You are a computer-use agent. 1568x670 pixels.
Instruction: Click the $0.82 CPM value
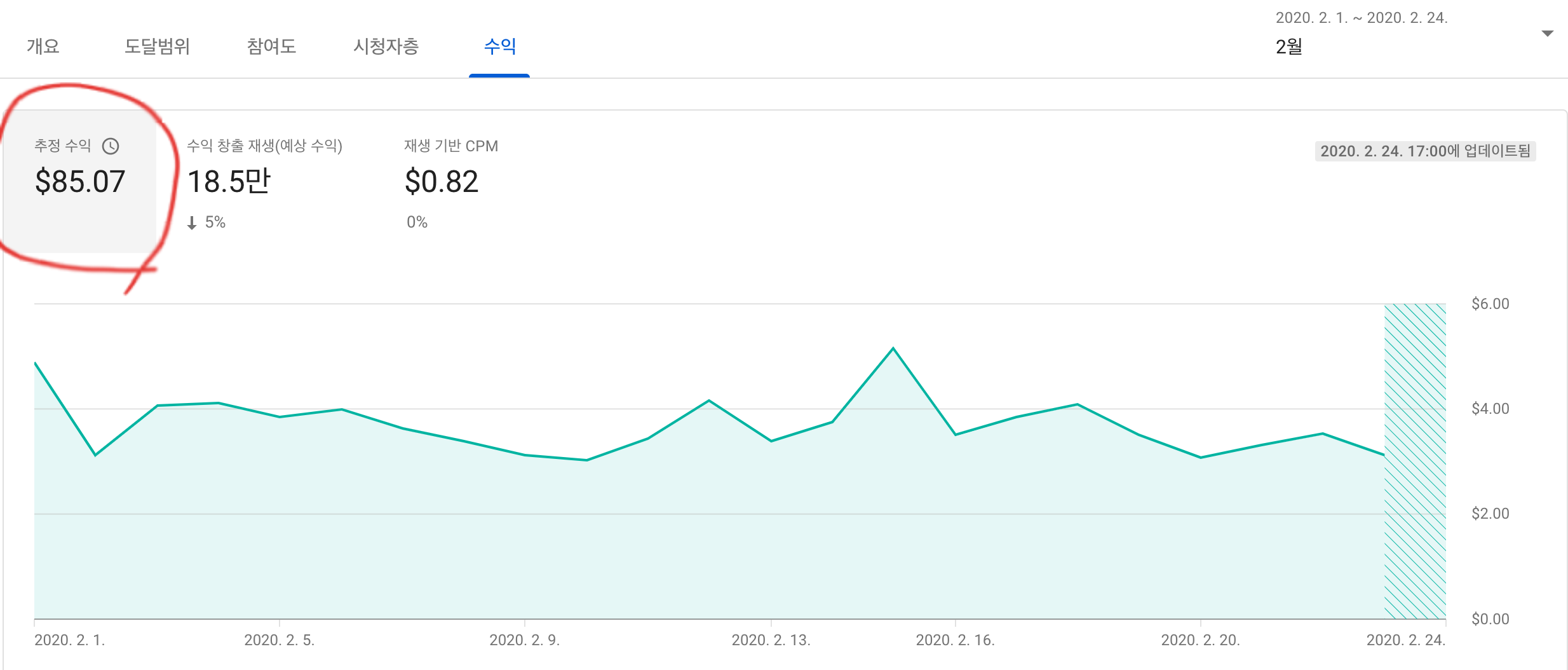click(442, 182)
